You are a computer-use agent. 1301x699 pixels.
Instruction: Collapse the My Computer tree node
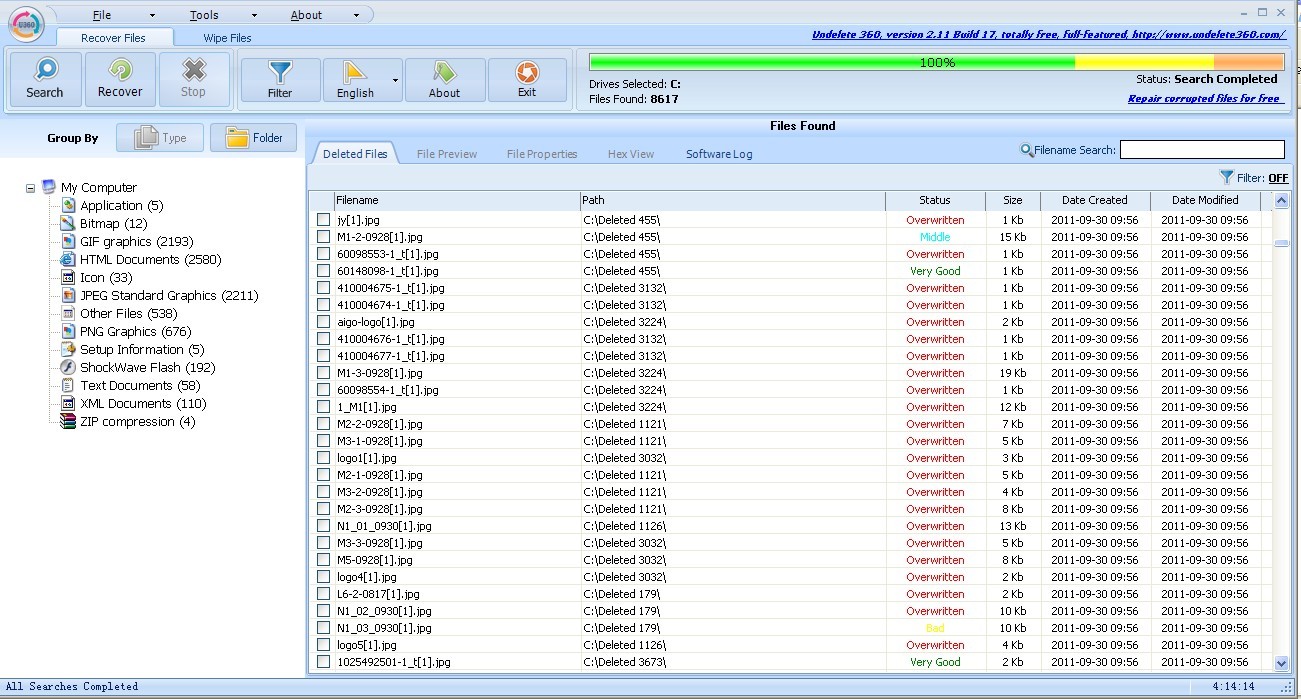coord(31,188)
